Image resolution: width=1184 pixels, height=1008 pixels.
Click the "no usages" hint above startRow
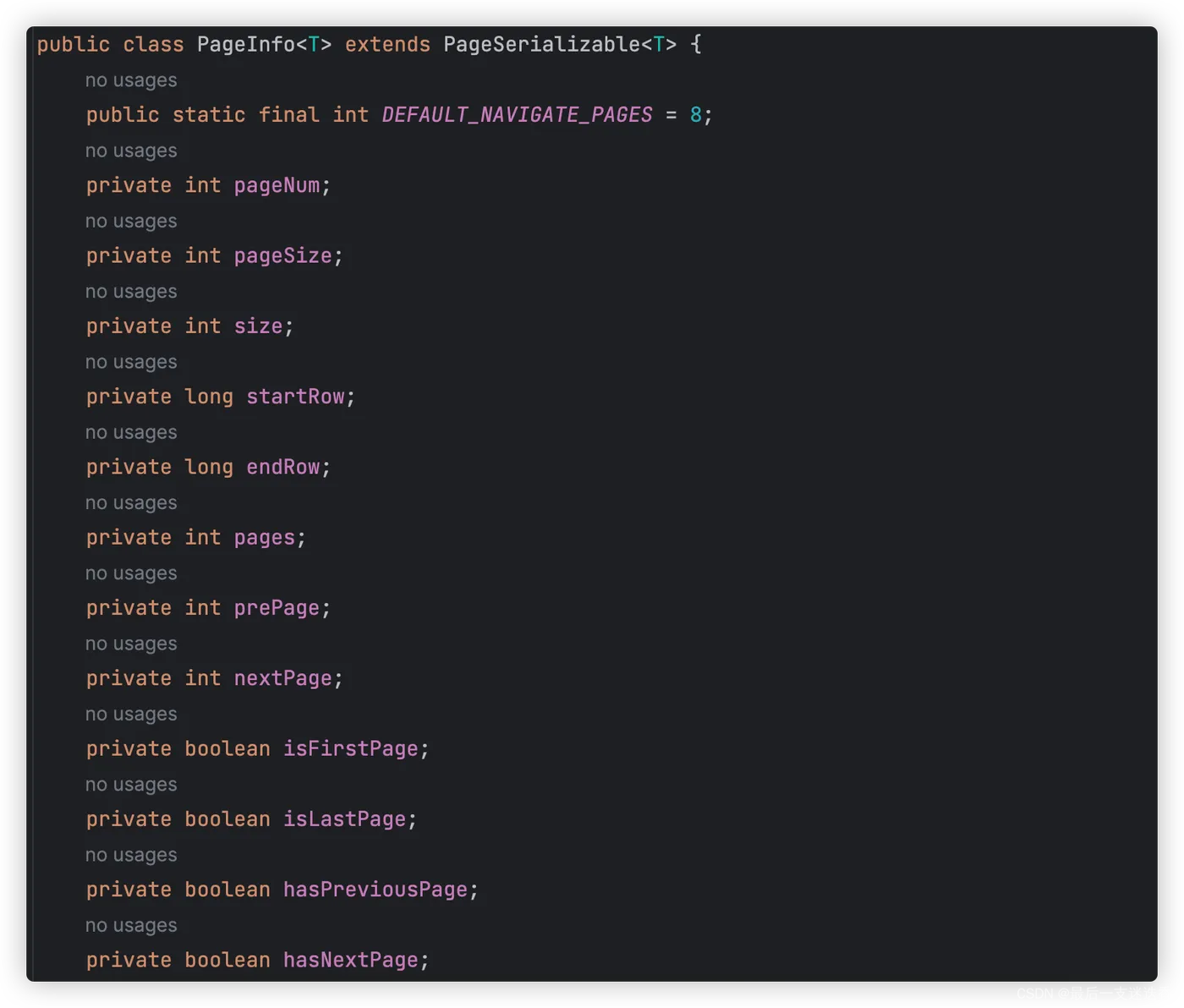pyautogui.click(x=131, y=362)
